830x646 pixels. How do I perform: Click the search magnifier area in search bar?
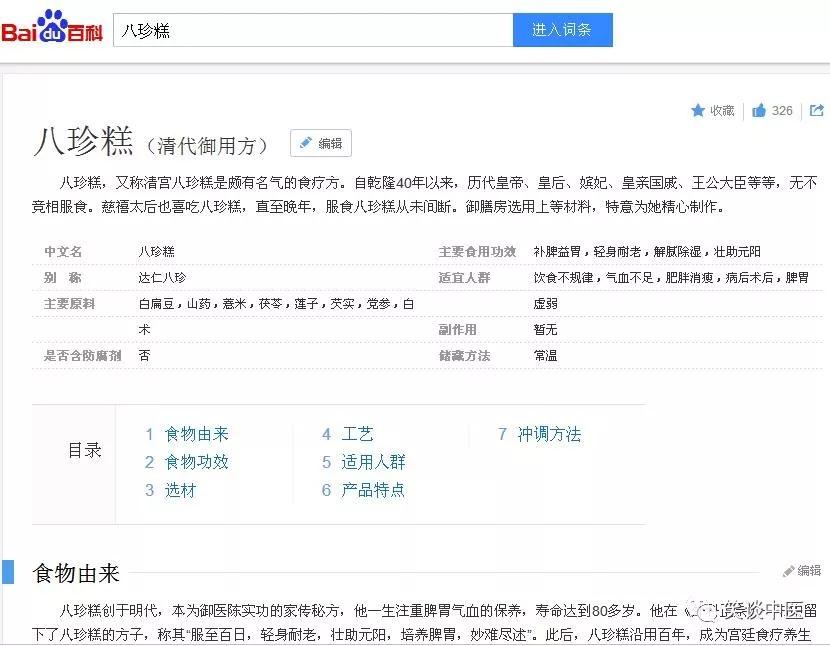pyautogui.click(x=562, y=29)
